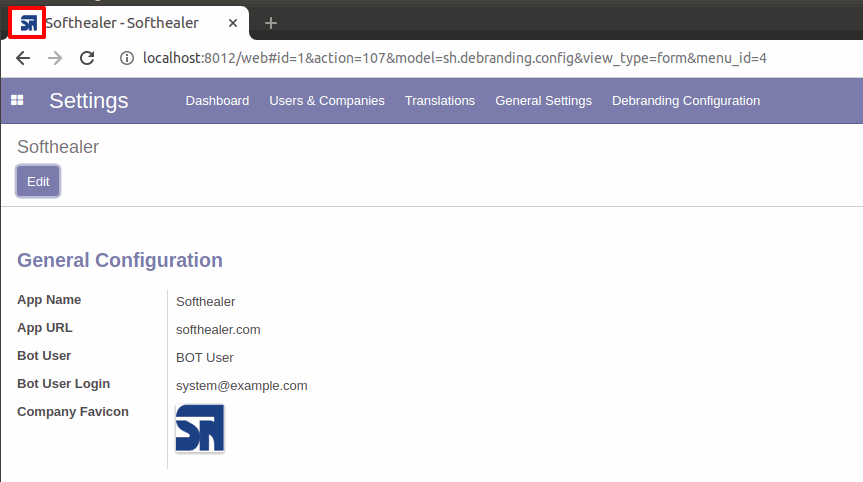This screenshot has height=482, width=863.
Task: Select the Softhealer - Softhealer tab
Action: pos(129,23)
